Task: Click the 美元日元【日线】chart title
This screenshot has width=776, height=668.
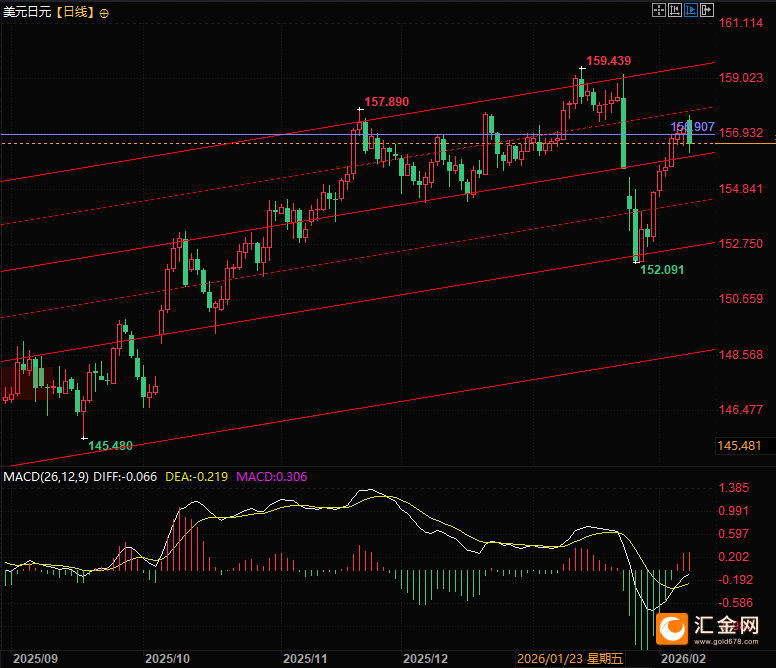Action: [48, 12]
